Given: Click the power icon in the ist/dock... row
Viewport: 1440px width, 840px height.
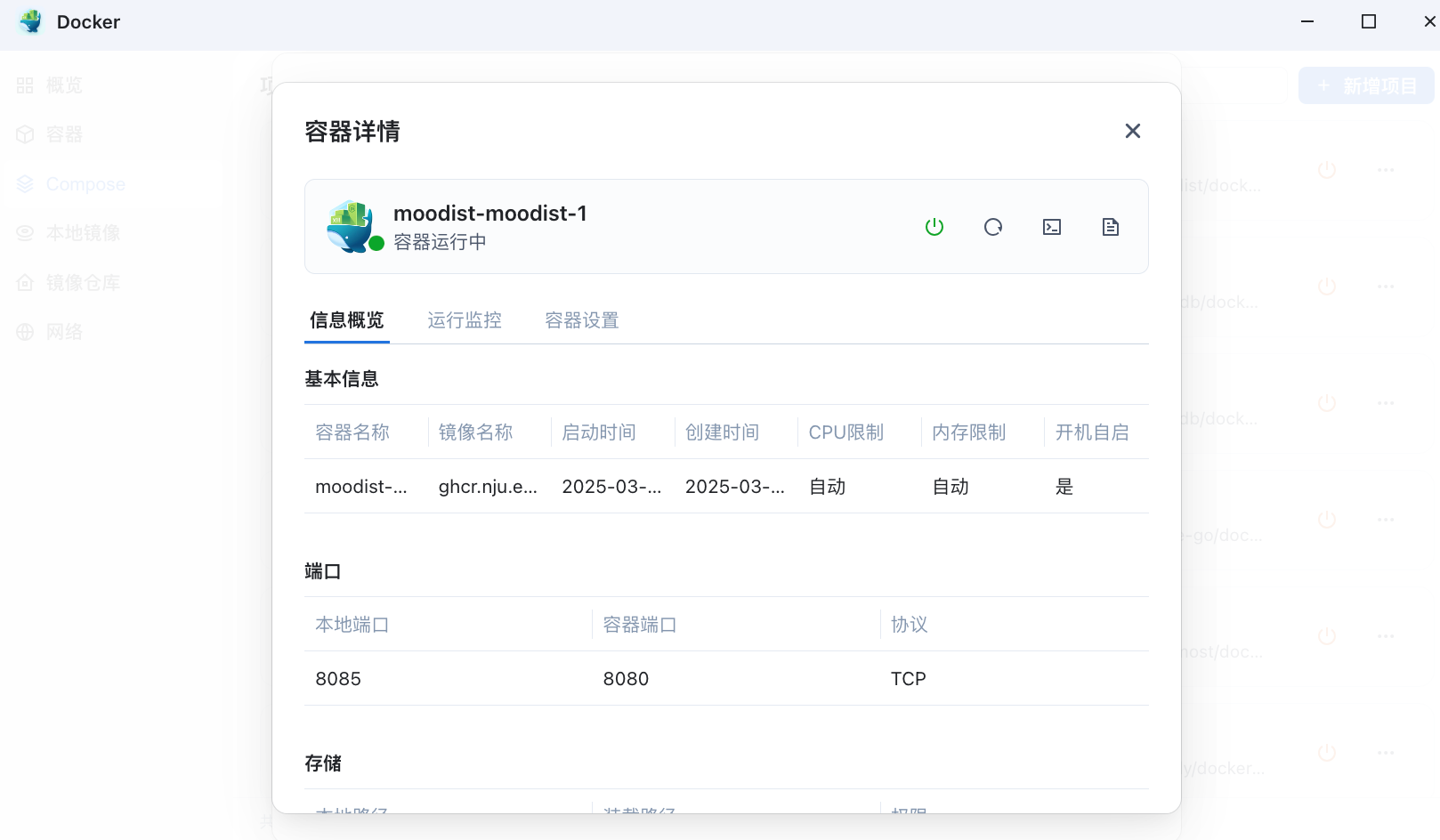Looking at the screenshot, I should (x=1327, y=170).
